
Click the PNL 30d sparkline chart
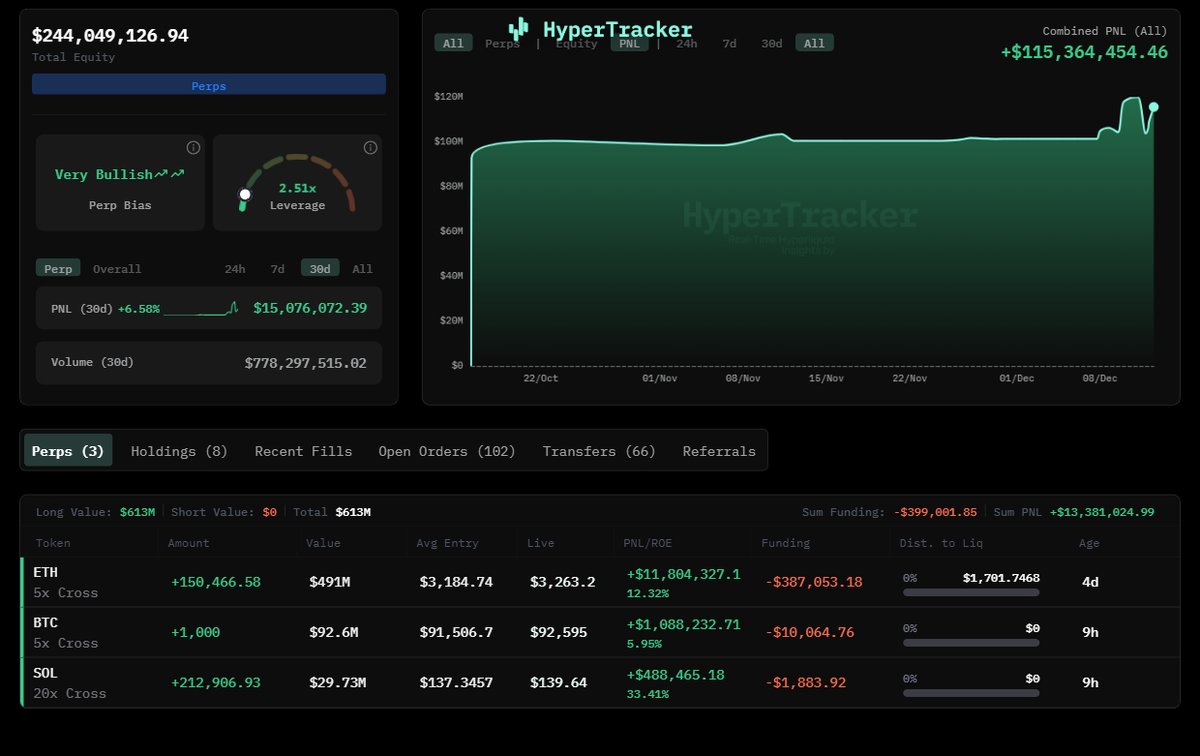[x=201, y=309]
